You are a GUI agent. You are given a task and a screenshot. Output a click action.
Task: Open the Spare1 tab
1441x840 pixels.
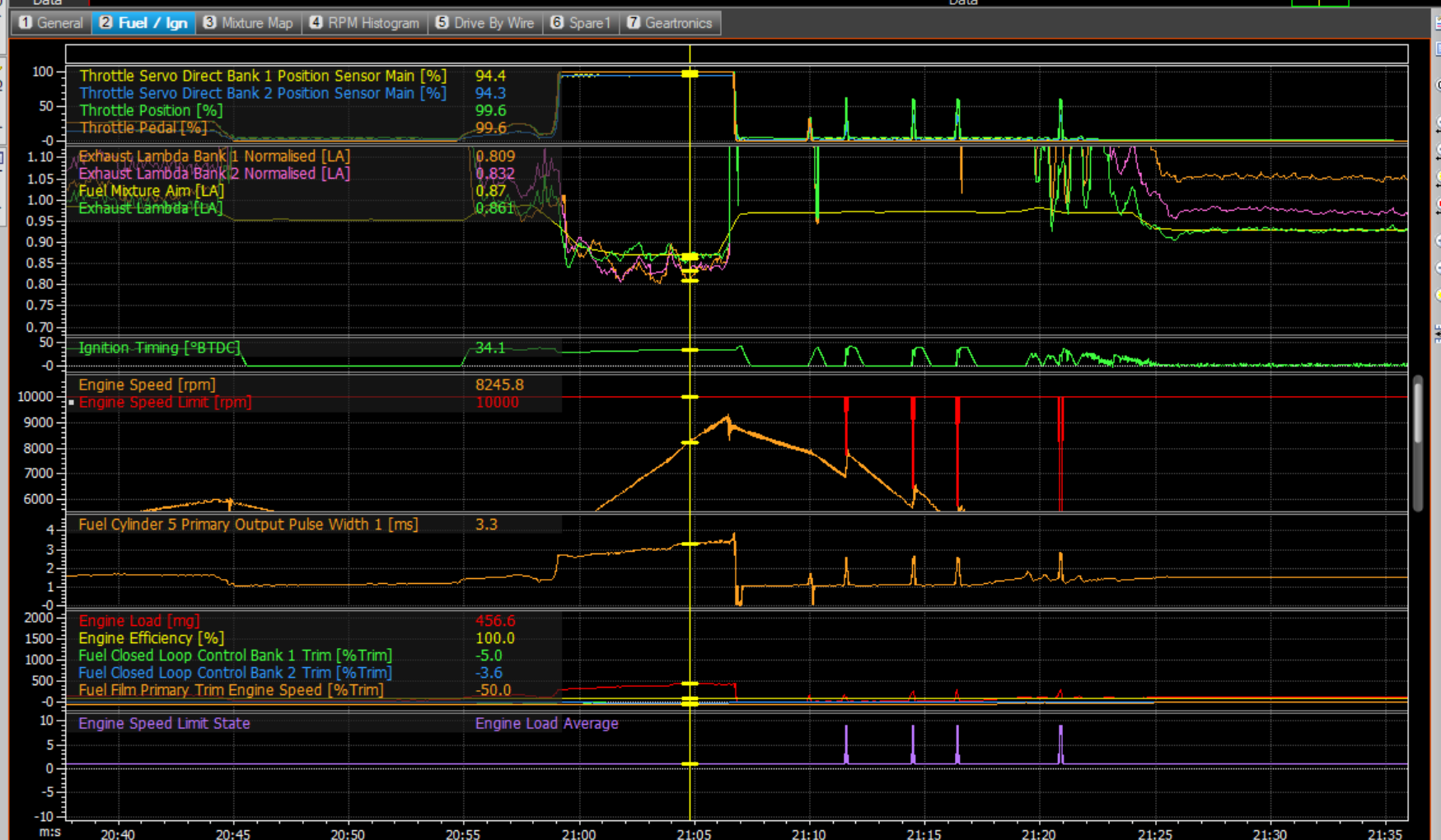point(581,23)
